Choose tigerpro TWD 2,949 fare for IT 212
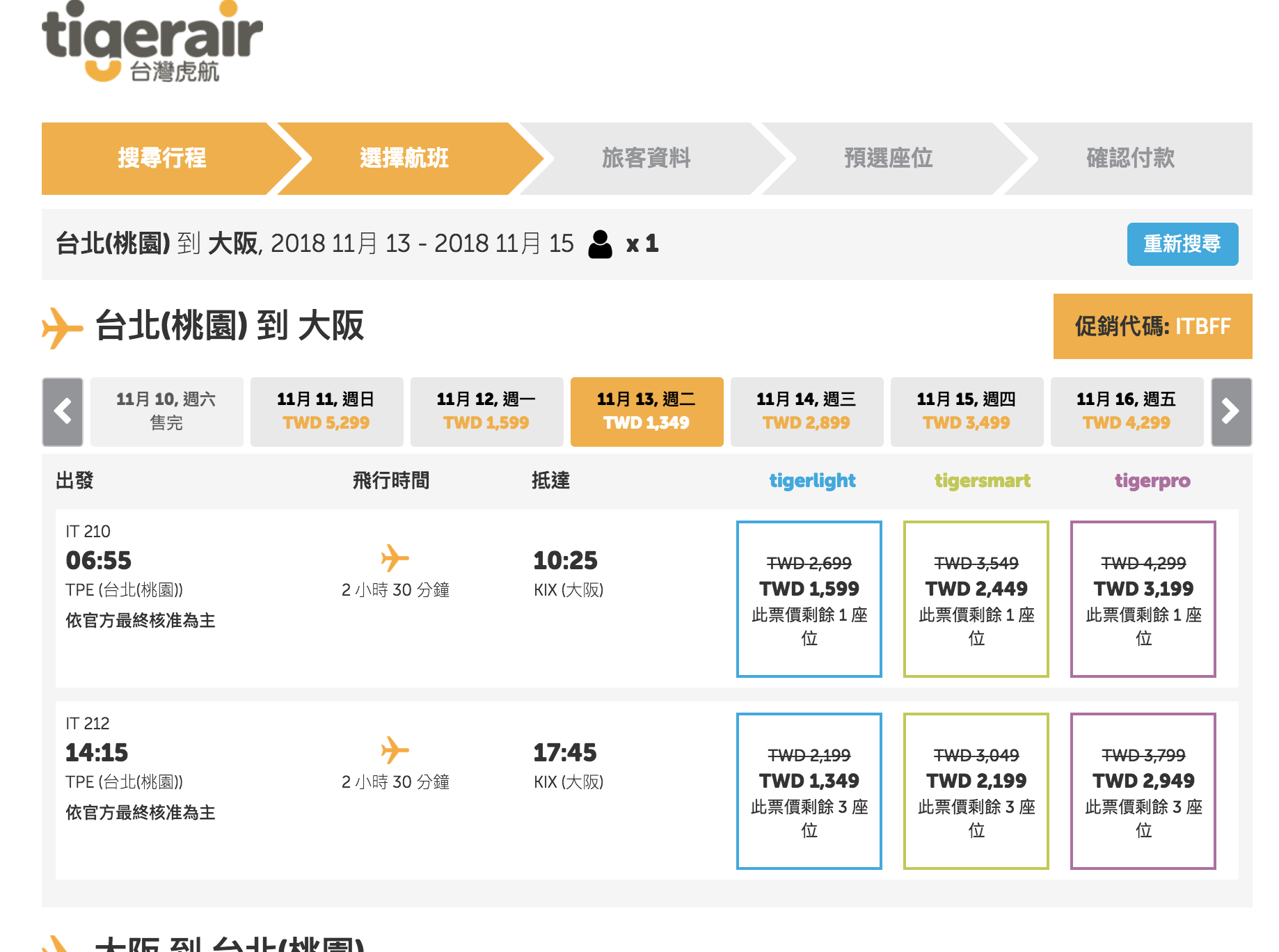The image size is (1279, 952). [1143, 791]
